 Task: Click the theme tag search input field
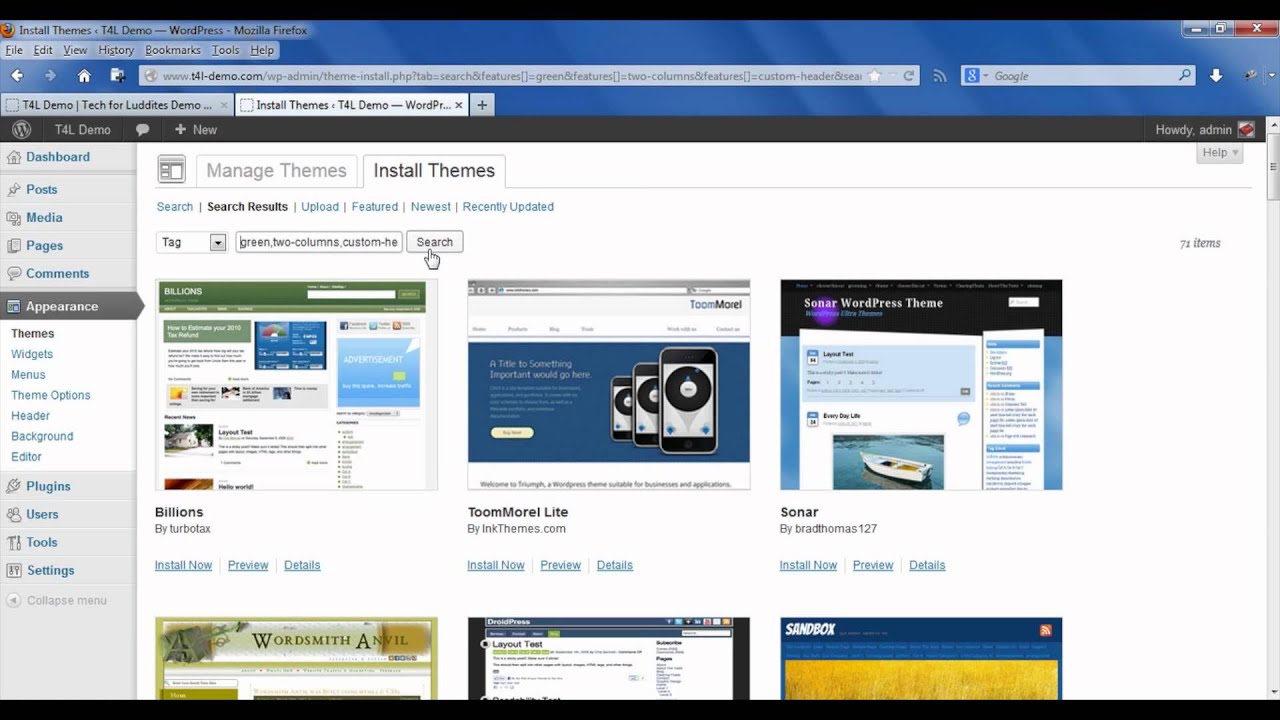click(319, 242)
